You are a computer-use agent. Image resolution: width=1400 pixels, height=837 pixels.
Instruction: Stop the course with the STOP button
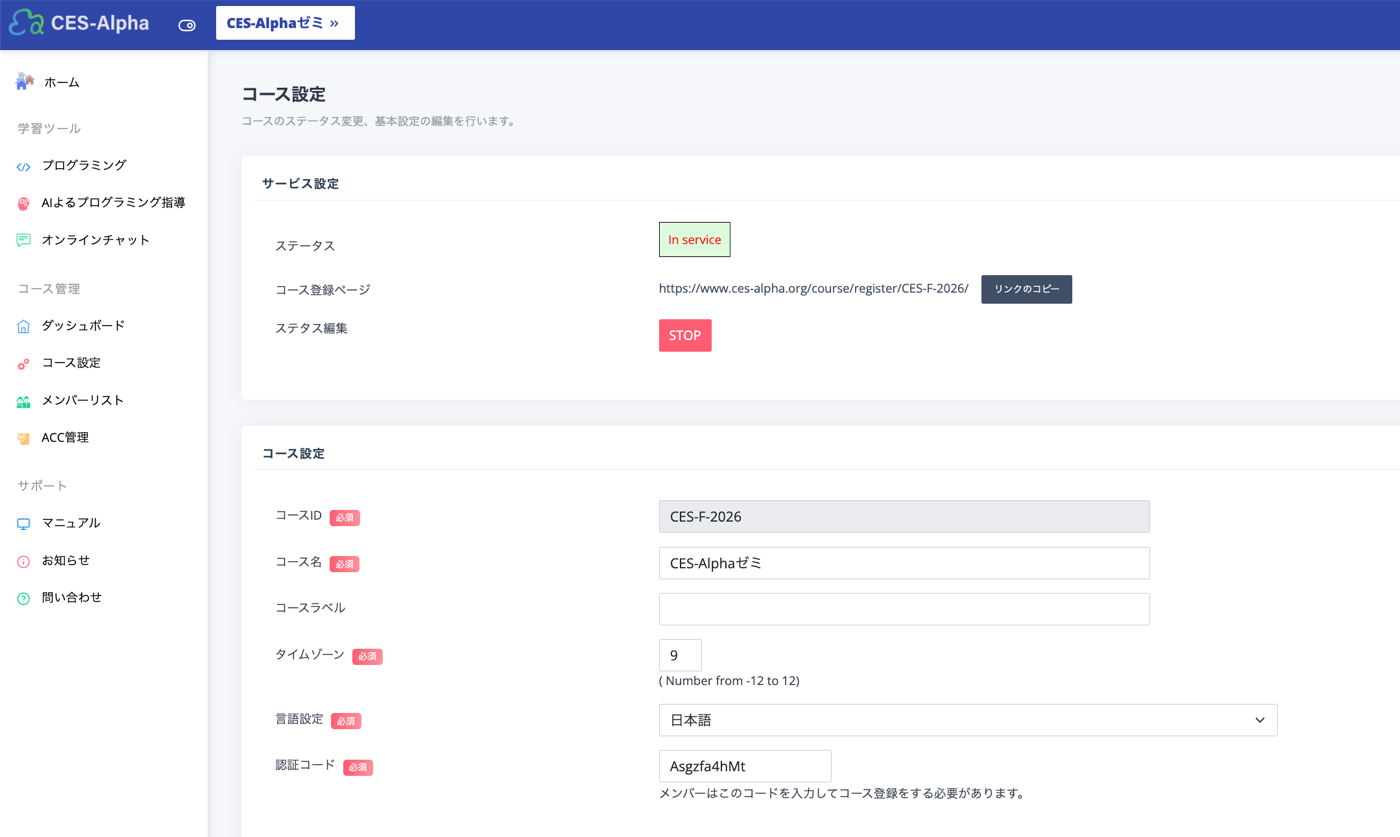[x=685, y=335]
